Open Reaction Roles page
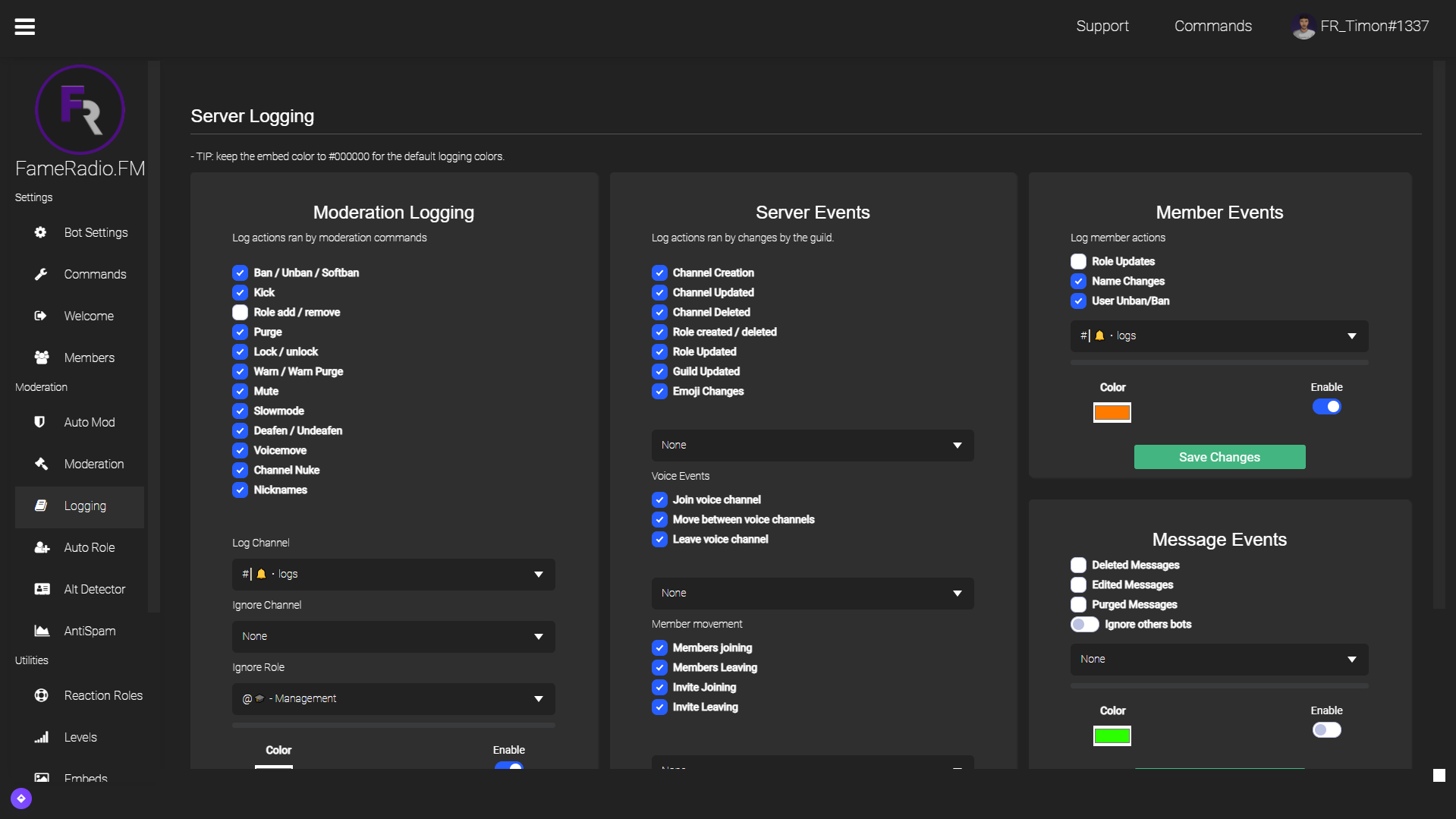Screen dimensions: 1456x819 (x=80, y=695)
